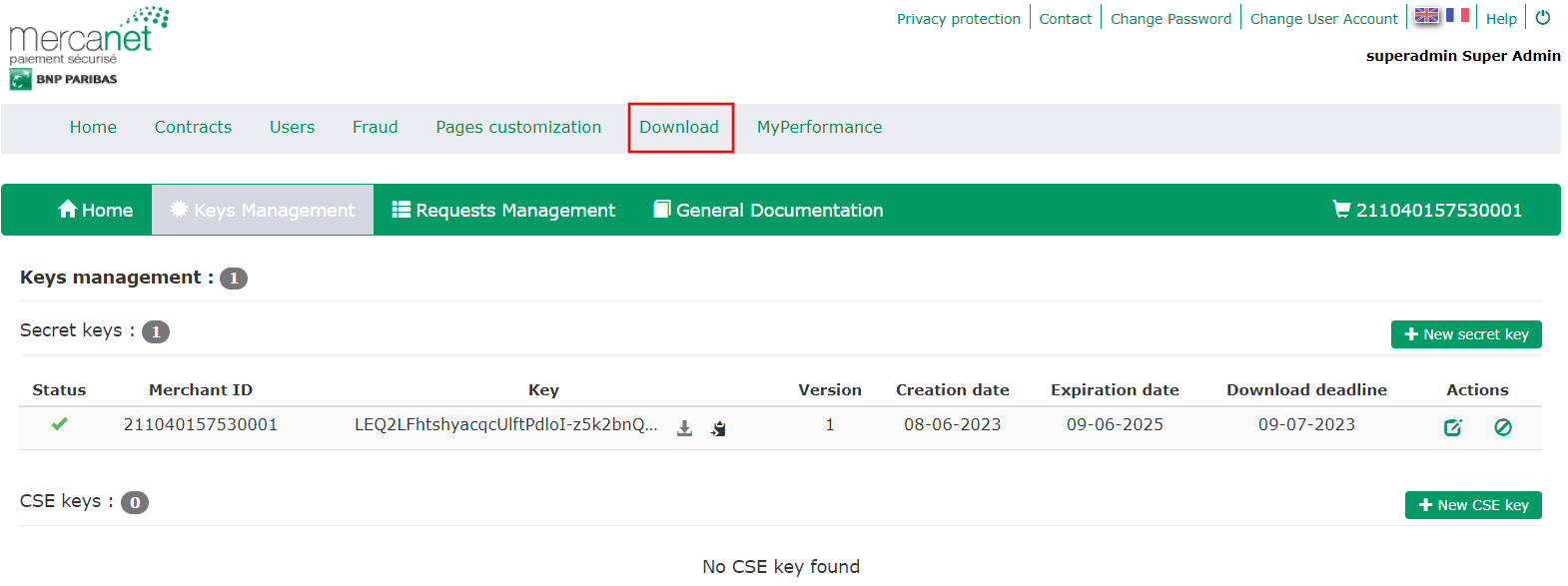Click the Download deadline column header
Screen dimensions: 1568x586
pyautogui.click(x=1306, y=390)
